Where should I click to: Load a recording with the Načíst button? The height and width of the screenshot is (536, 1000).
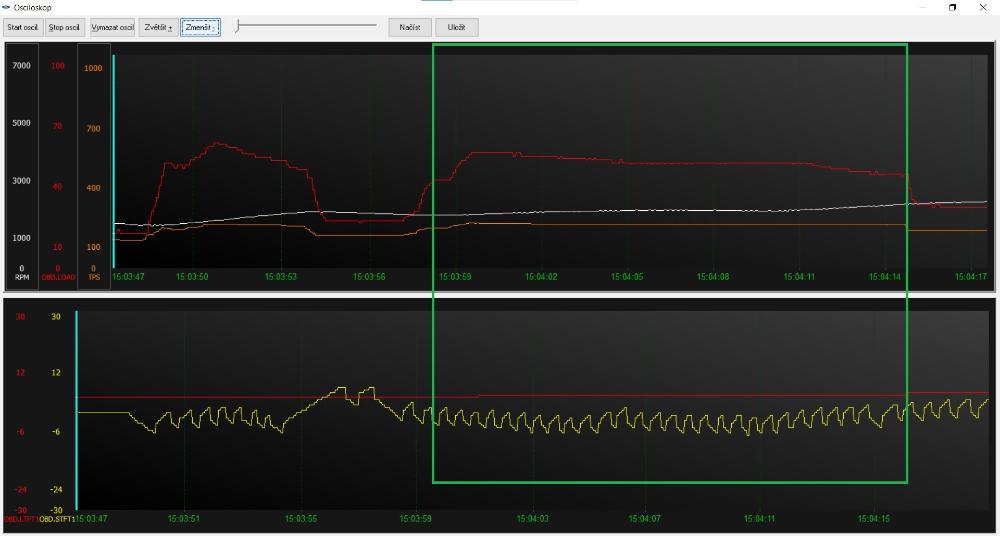[x=409, y=27]
